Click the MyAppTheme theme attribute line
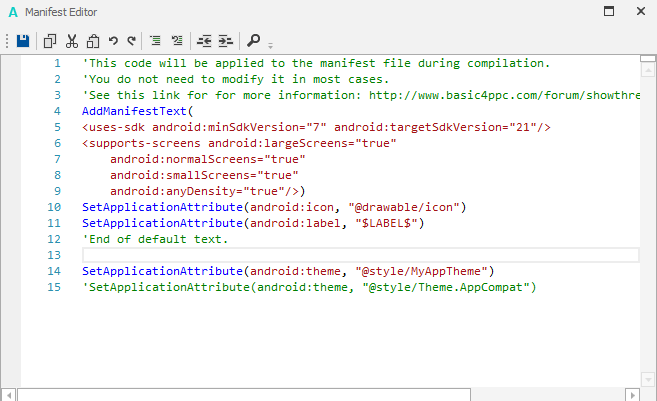This screenshot has width=657, height=401. pyautogui.click(x=288, y=271)
